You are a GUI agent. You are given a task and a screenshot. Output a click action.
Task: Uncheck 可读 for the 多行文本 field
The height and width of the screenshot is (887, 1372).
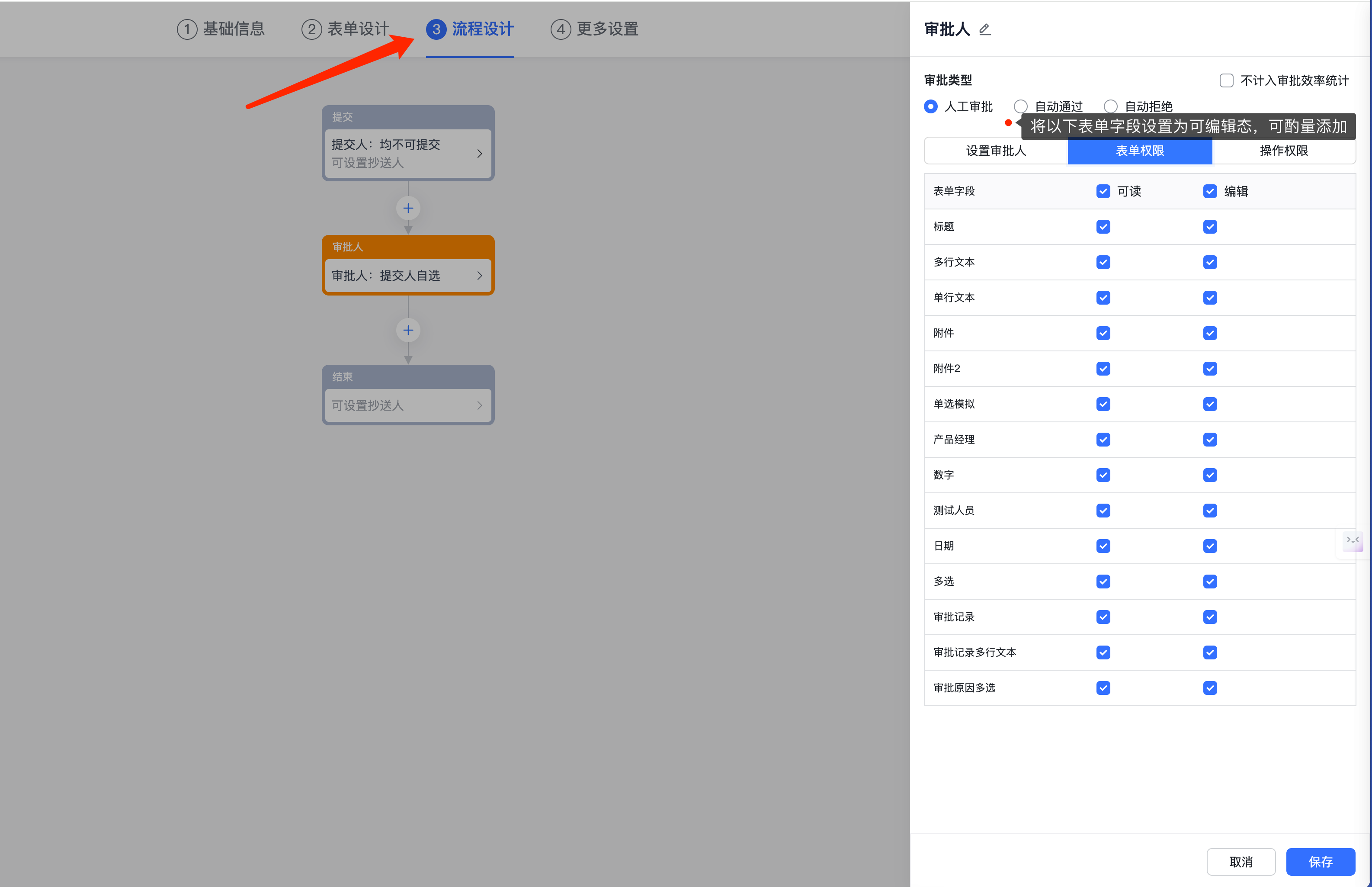1103,262
